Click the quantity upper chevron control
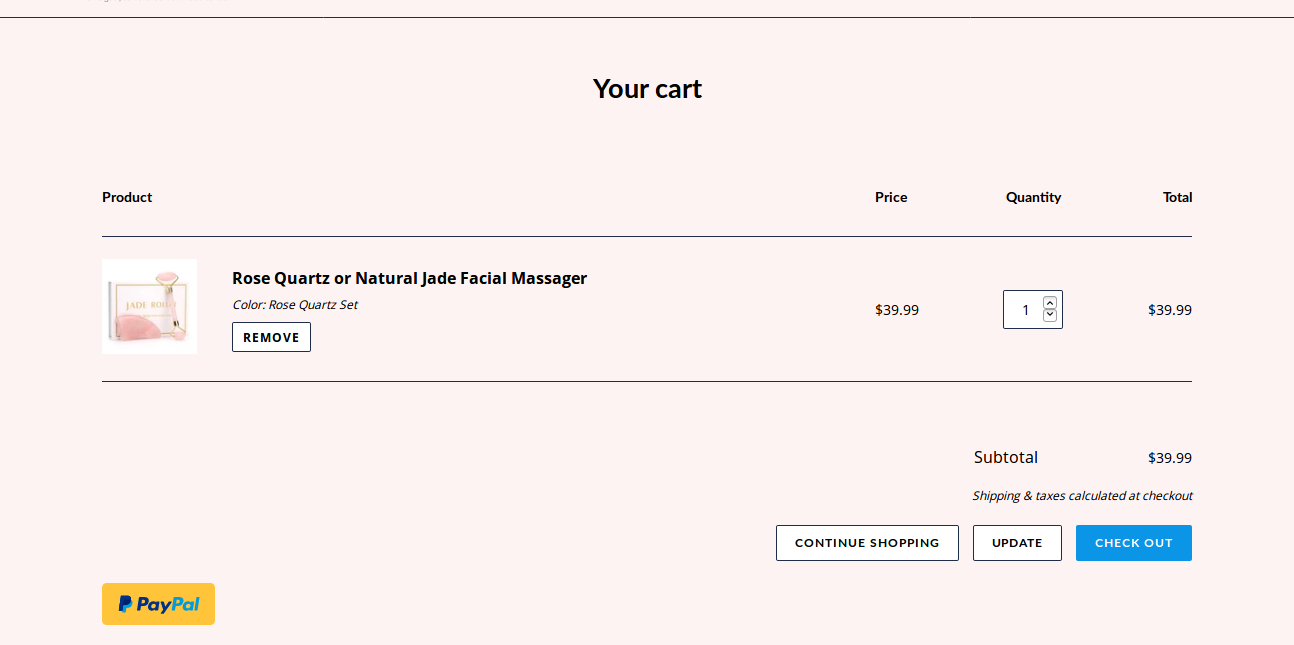The height and width of the screenshot is (645, 1294). coord(1049,301)
